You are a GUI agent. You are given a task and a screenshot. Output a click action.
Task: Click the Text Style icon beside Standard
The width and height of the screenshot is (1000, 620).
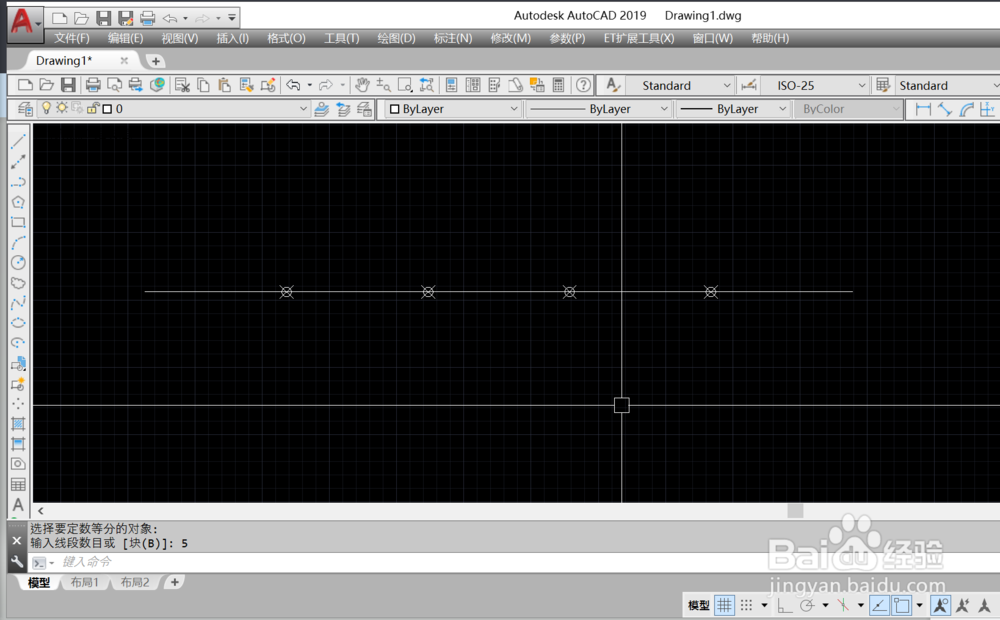click(613, 85)
